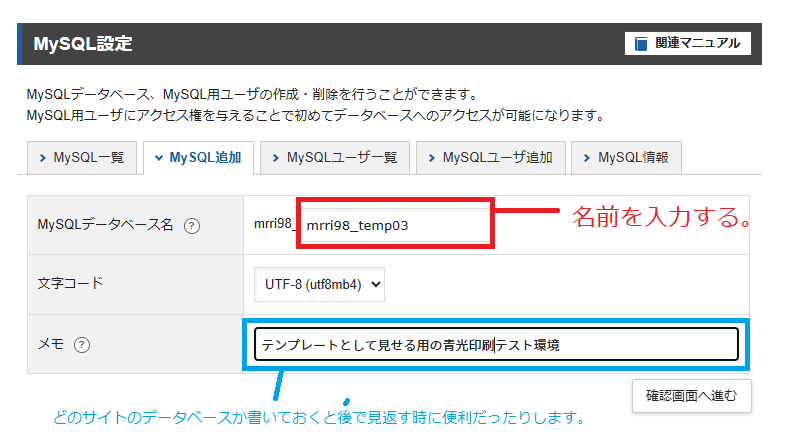Click the chevron icon on MySQL一覧 tab
The image size is (799, 448).
click(x=42, y=158)
